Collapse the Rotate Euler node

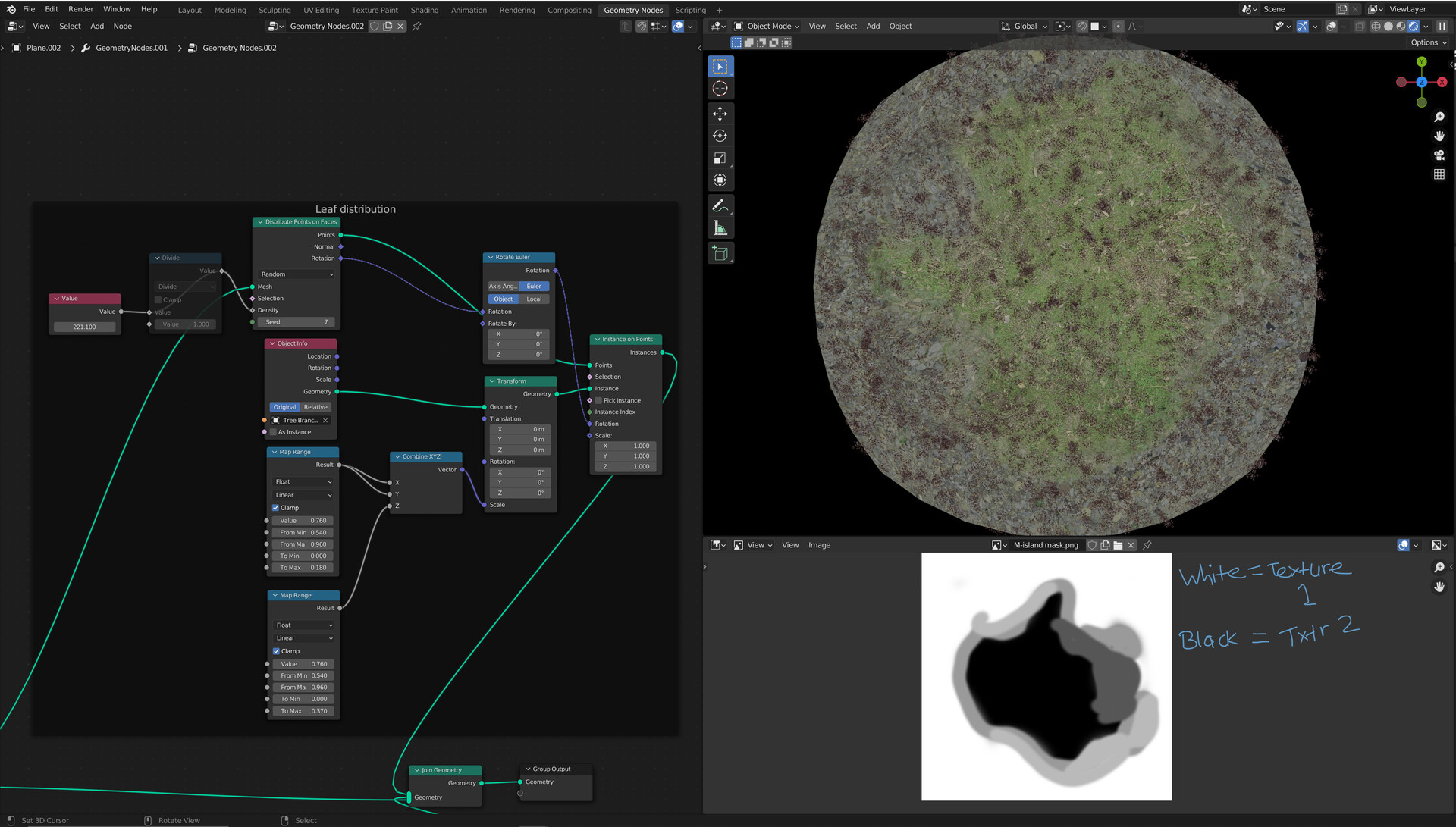491,257
